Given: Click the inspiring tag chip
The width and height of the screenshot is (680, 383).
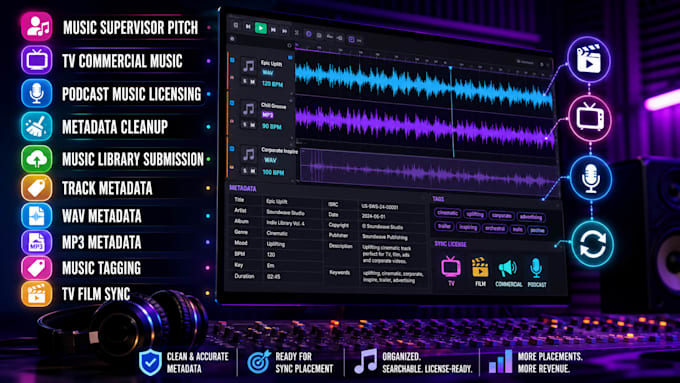Looking at the screenshot, I should tap(468, 227).
